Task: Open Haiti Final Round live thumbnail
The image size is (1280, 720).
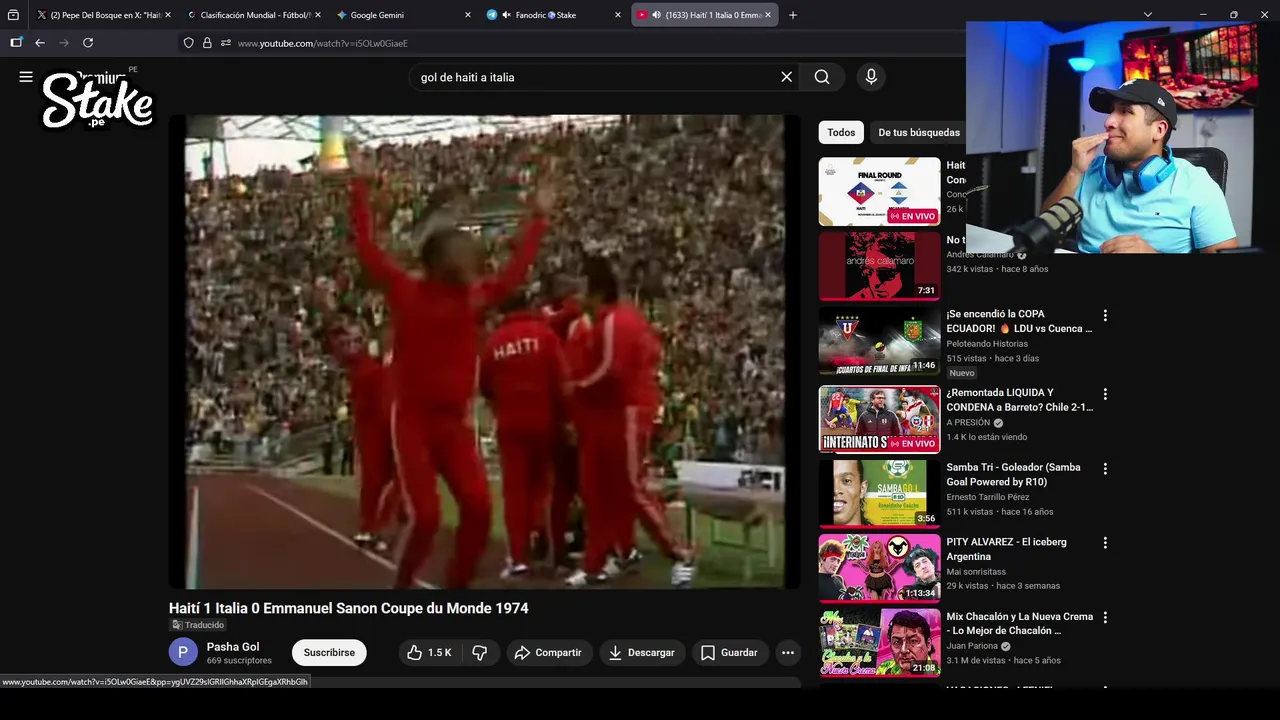Action: point(880,192)
